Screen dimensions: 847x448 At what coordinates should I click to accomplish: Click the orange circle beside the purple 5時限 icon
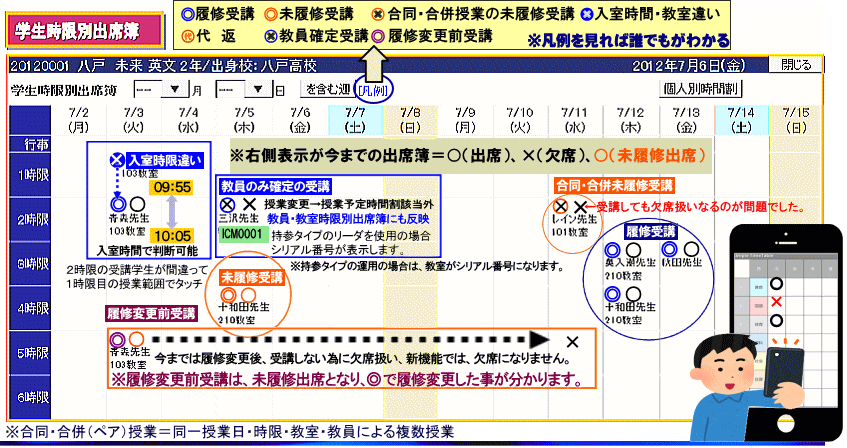pyautogui.click(x=137, y=339)
